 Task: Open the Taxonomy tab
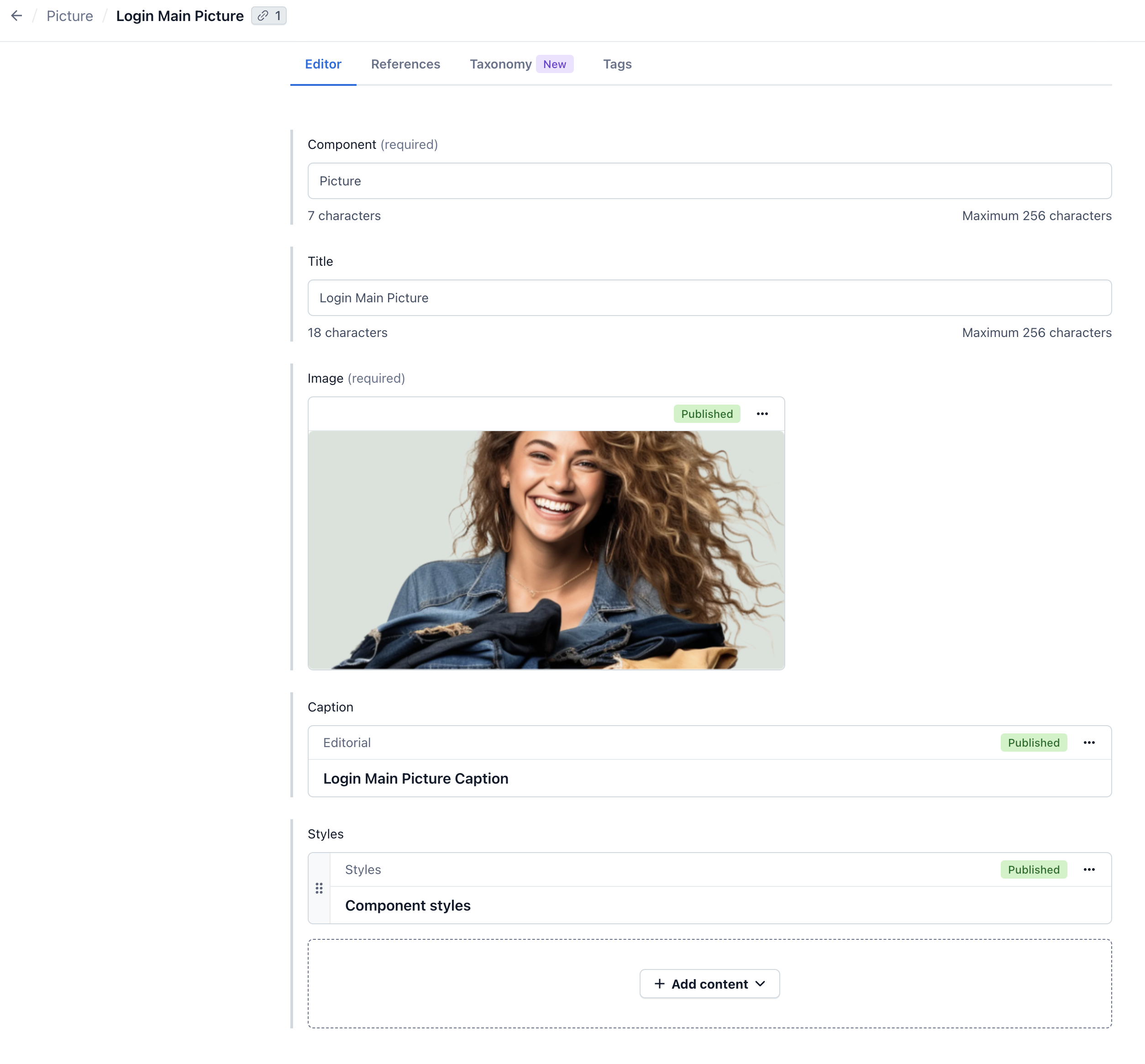tap(500, 64)
